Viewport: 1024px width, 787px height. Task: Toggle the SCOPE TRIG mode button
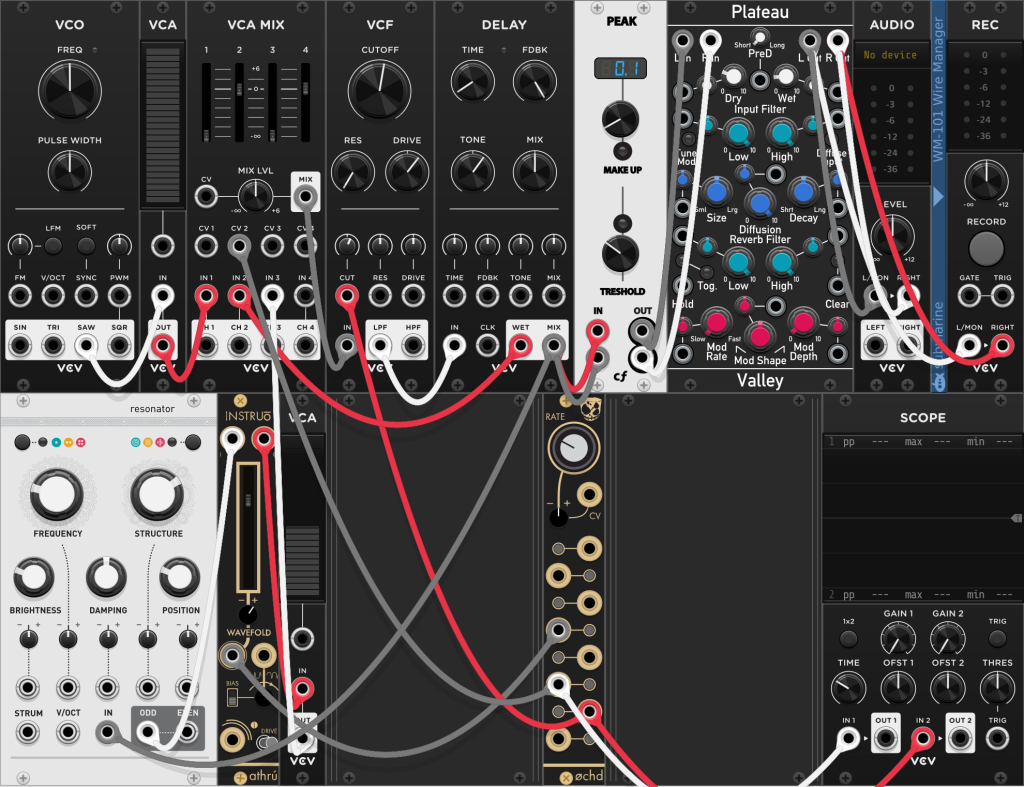click(x=997, y=638)
